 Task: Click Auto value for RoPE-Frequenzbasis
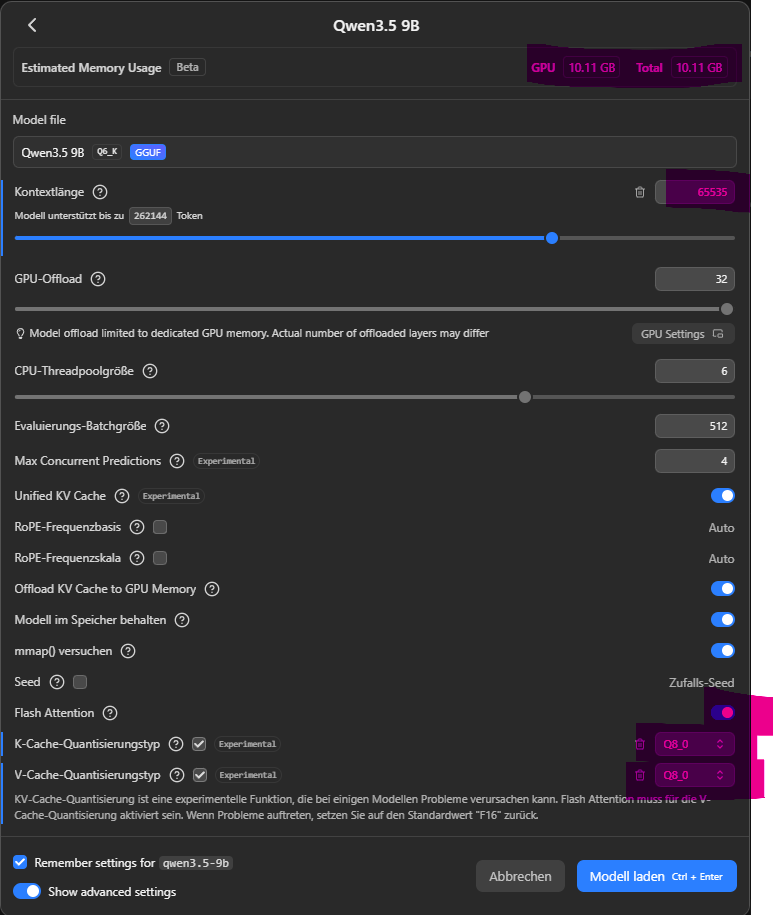click(721, 528)
